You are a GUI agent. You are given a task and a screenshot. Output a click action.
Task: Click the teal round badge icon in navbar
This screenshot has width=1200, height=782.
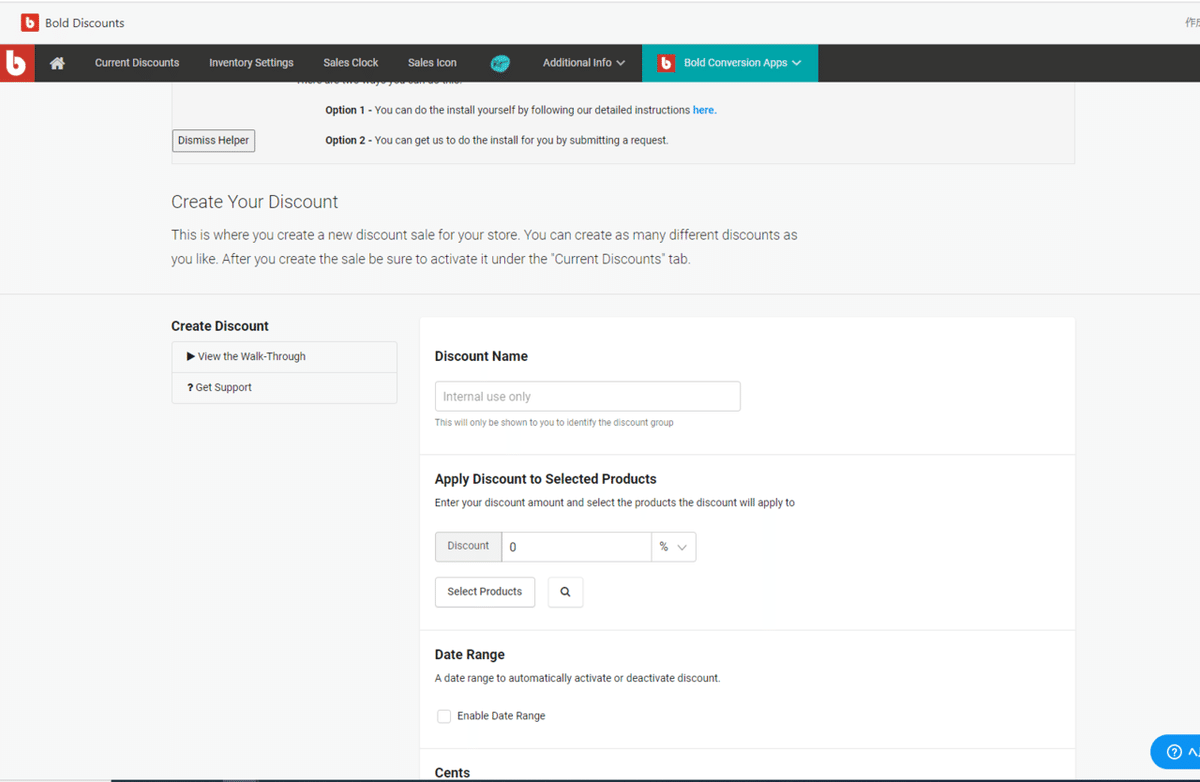coord(500,63)
